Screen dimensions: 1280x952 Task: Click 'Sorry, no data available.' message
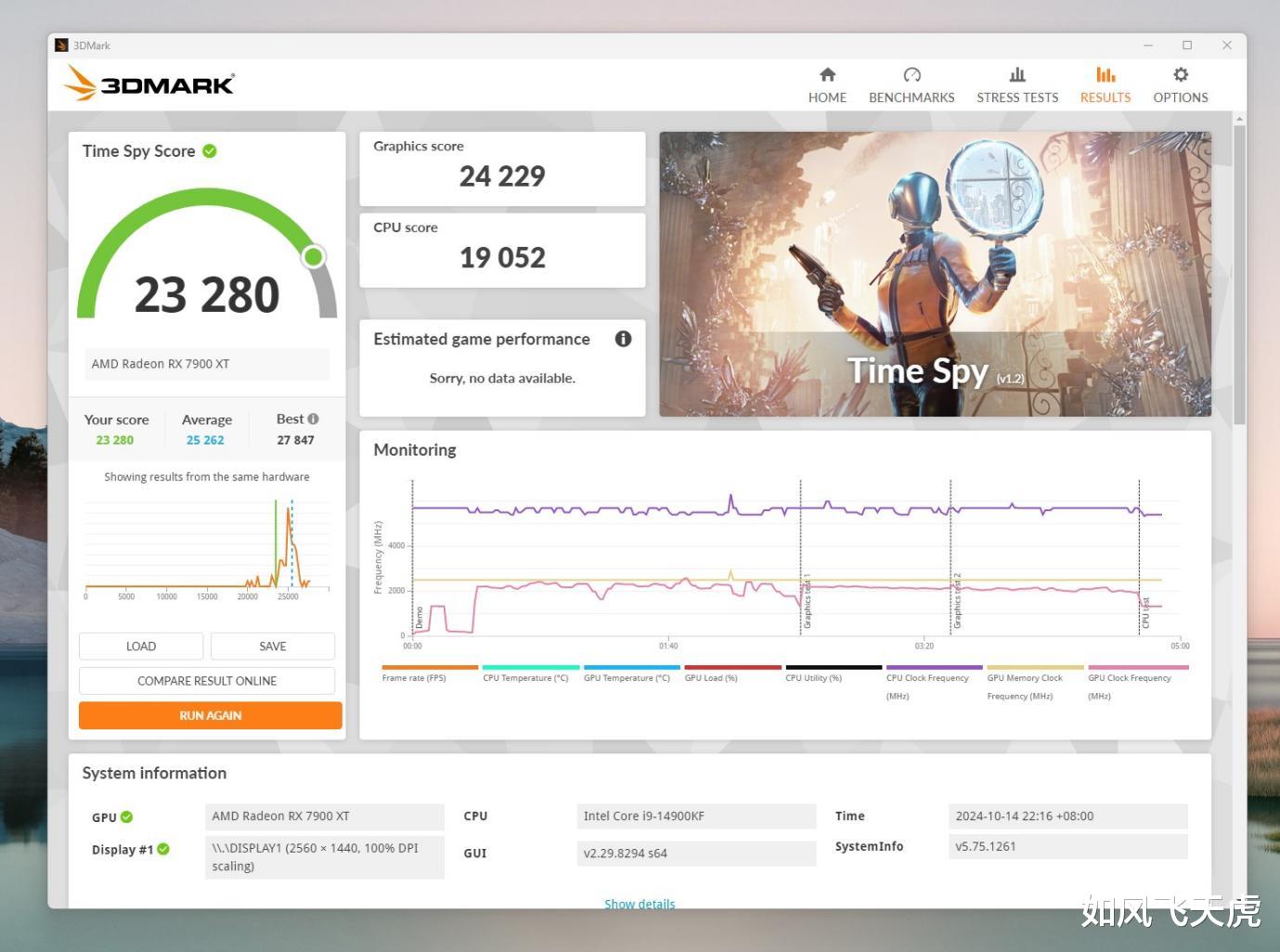coord(502,379)
